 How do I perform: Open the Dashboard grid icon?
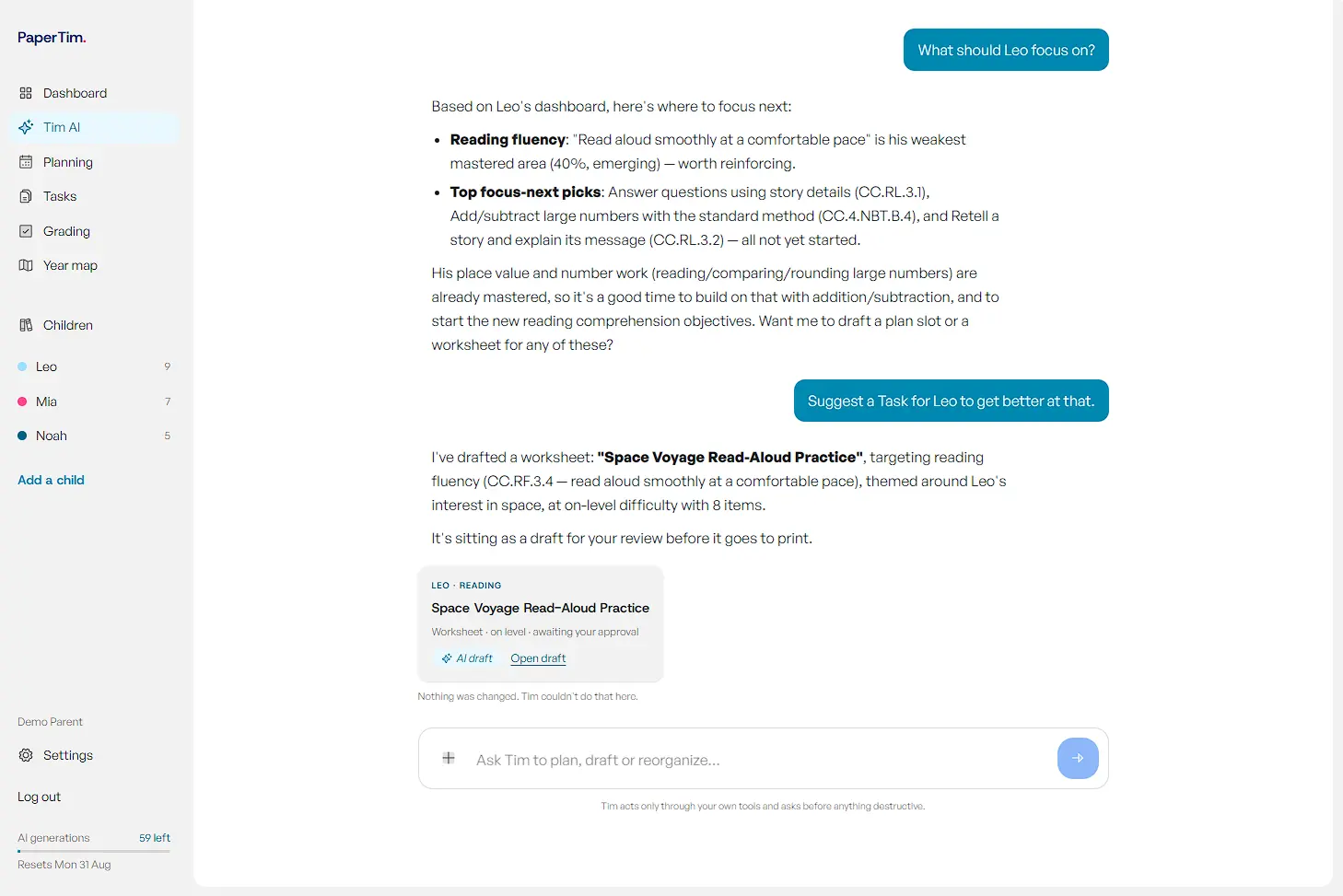26,93
